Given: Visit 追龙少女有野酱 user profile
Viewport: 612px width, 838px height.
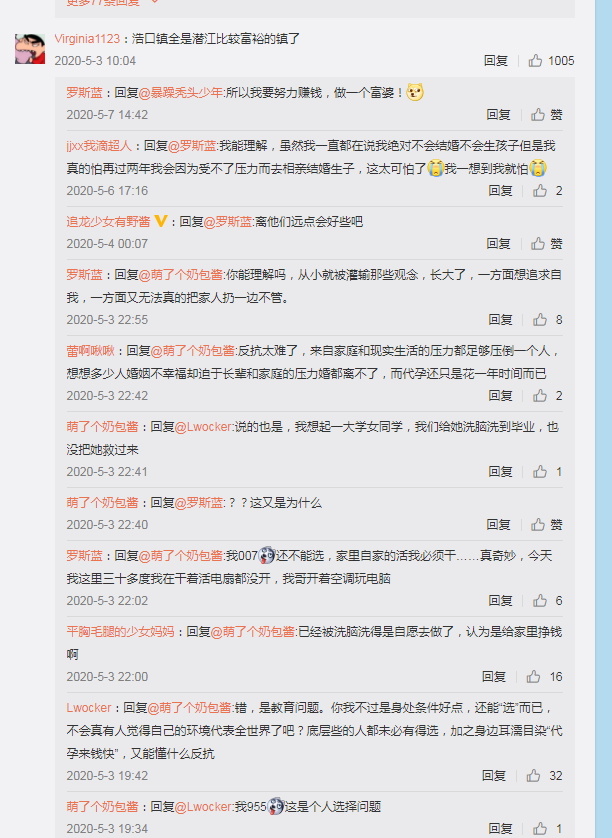Looking at the screenshot, I should (108, 222).
